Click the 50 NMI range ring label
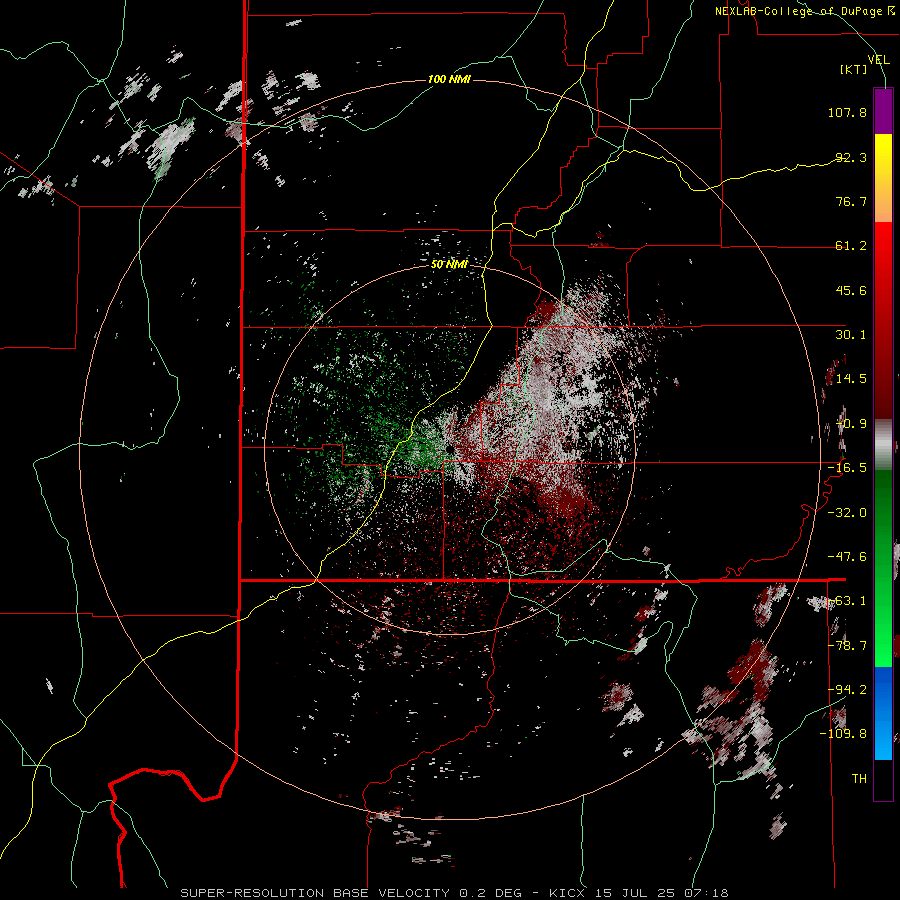The image size is (900, 900). [449, 265]
